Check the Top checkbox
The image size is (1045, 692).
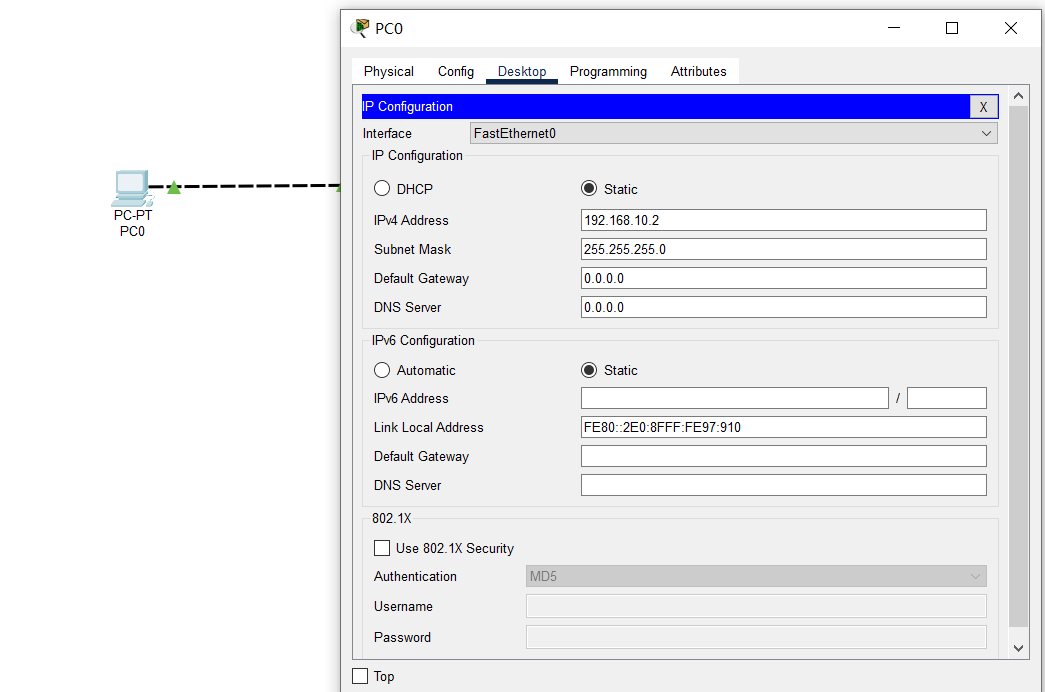pos(359,676)
